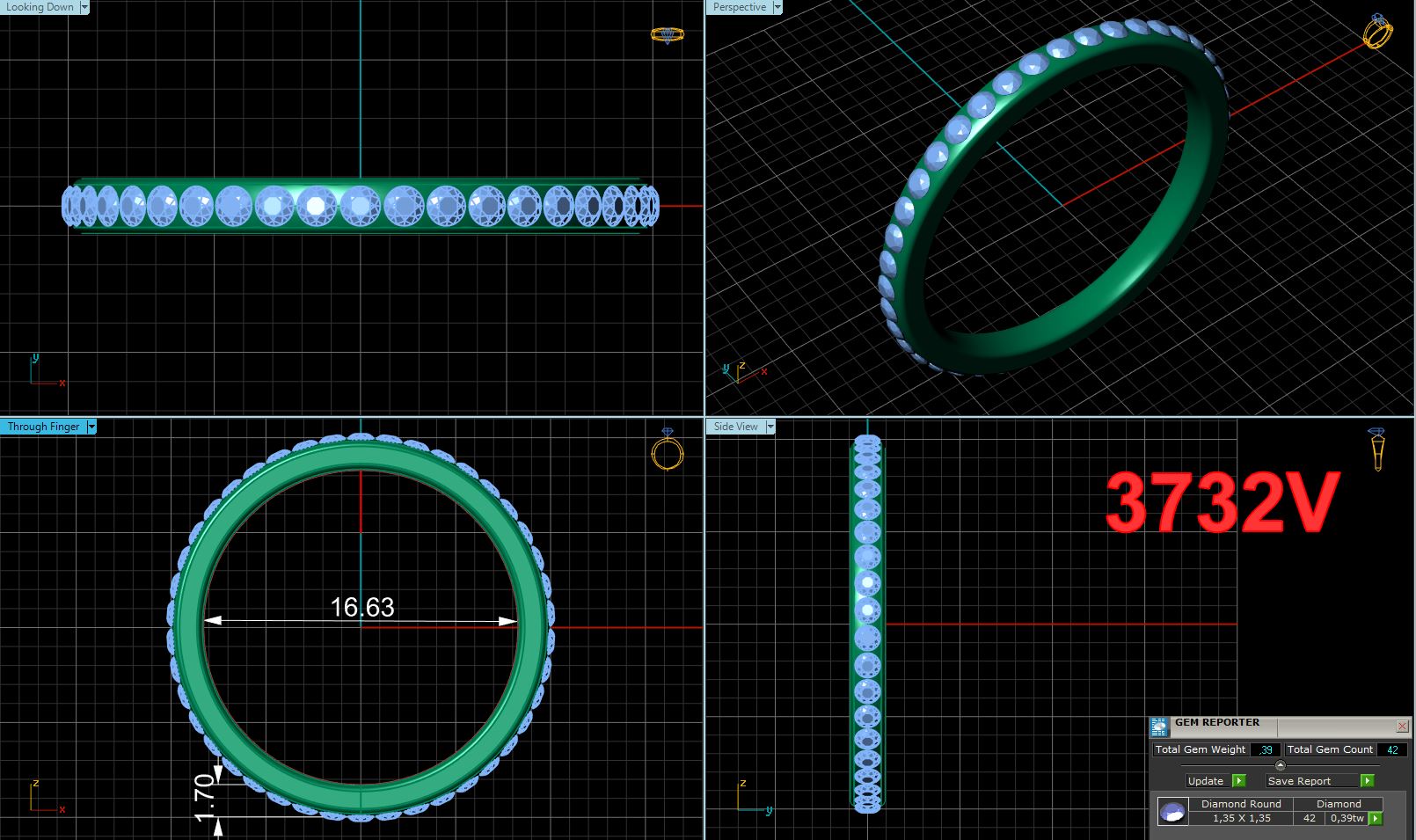1416x840 pixels.
Task: Click green arrow next to Save Report
Action: [x=1368, y=781]
